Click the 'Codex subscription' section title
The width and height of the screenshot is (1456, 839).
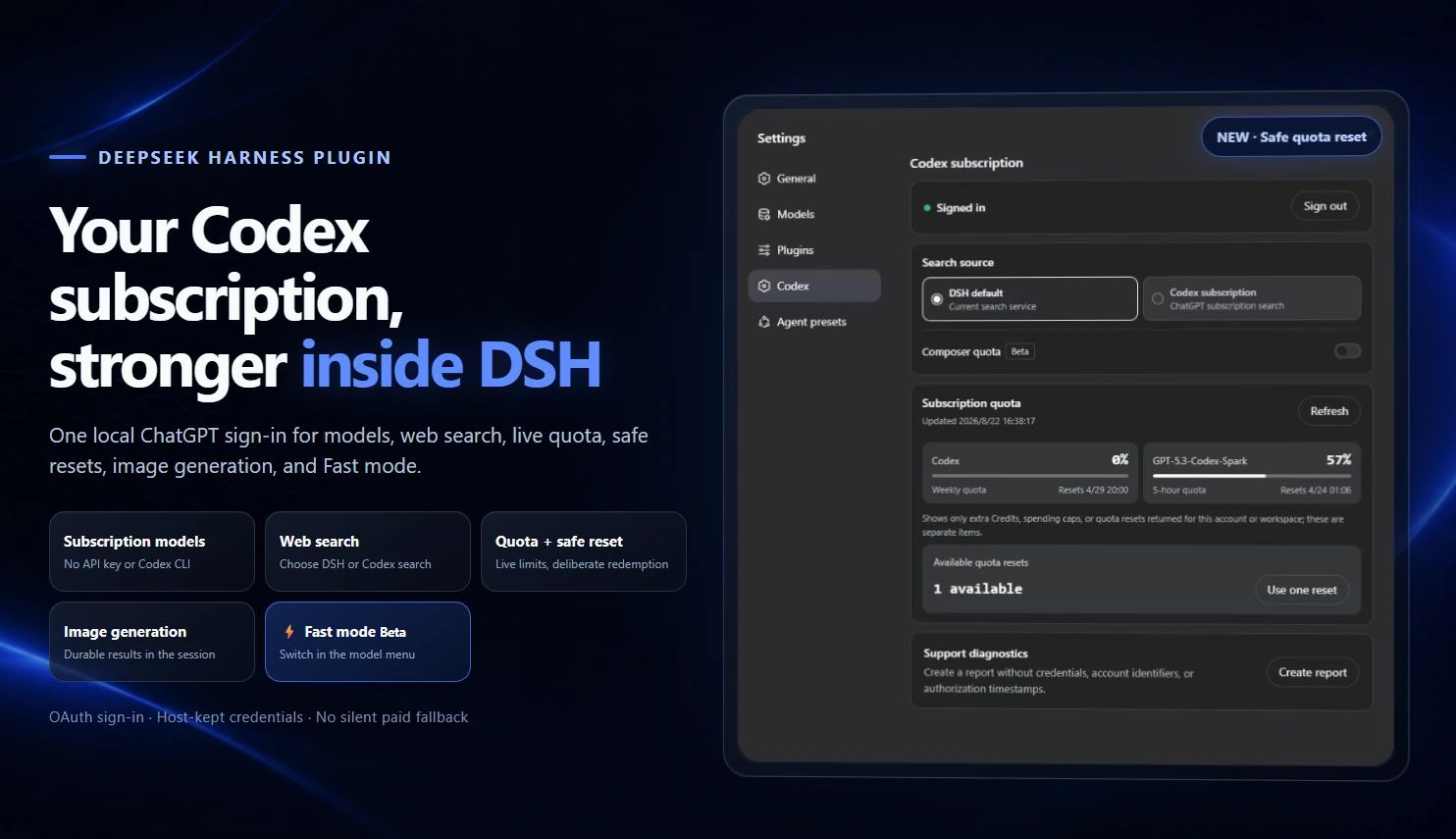tap(966, 163)
